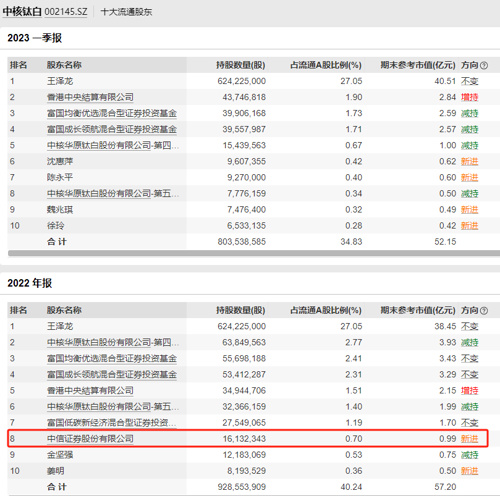Click the help icon beside 方向 in 2023 table
500x496 pixels.
[x=484, y=65]
